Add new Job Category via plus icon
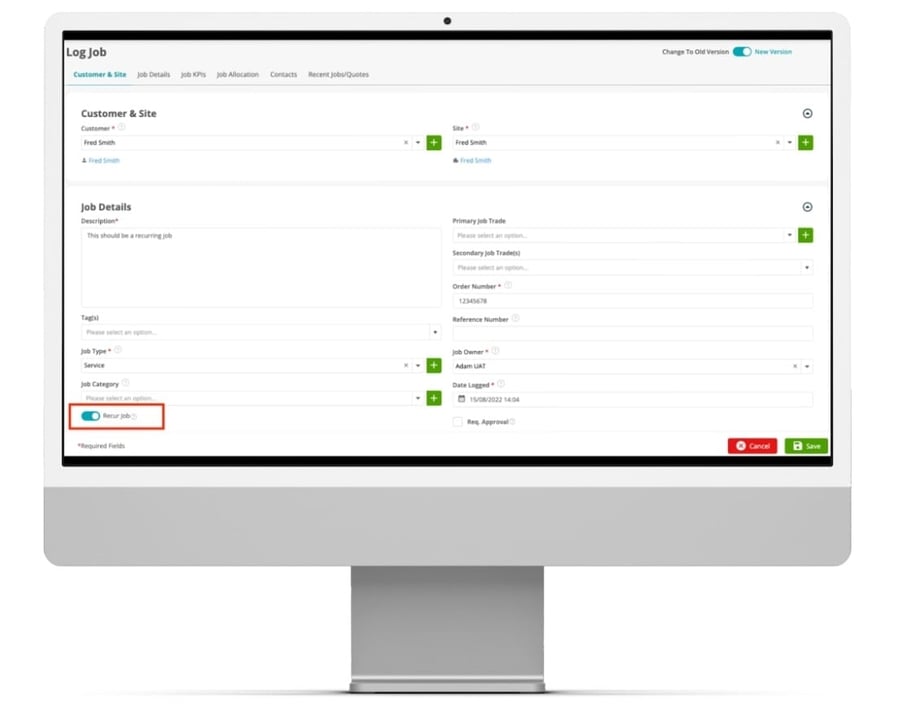898x711 pixels. [434, 398]
